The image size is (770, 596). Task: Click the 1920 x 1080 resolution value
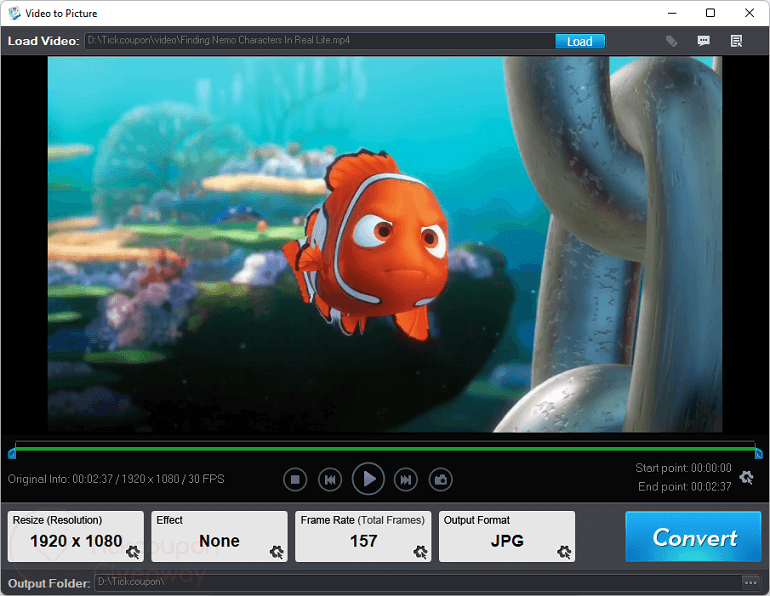pos(76,541)
